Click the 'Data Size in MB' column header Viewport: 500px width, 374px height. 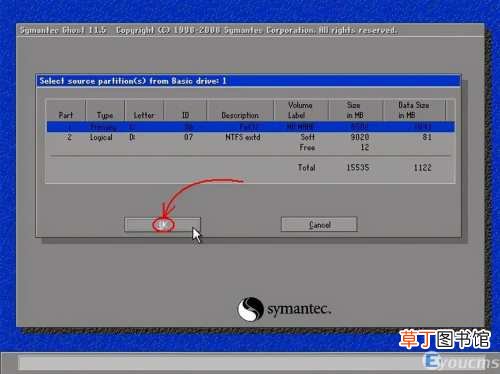(414, 110)
